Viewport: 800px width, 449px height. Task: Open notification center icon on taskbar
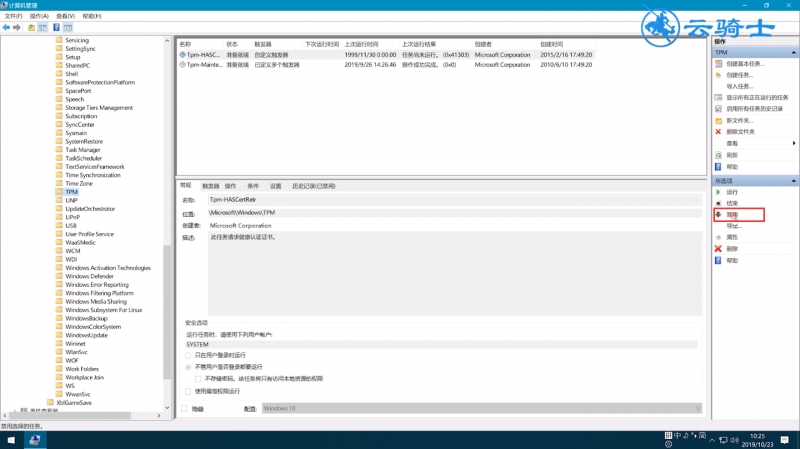785,440
